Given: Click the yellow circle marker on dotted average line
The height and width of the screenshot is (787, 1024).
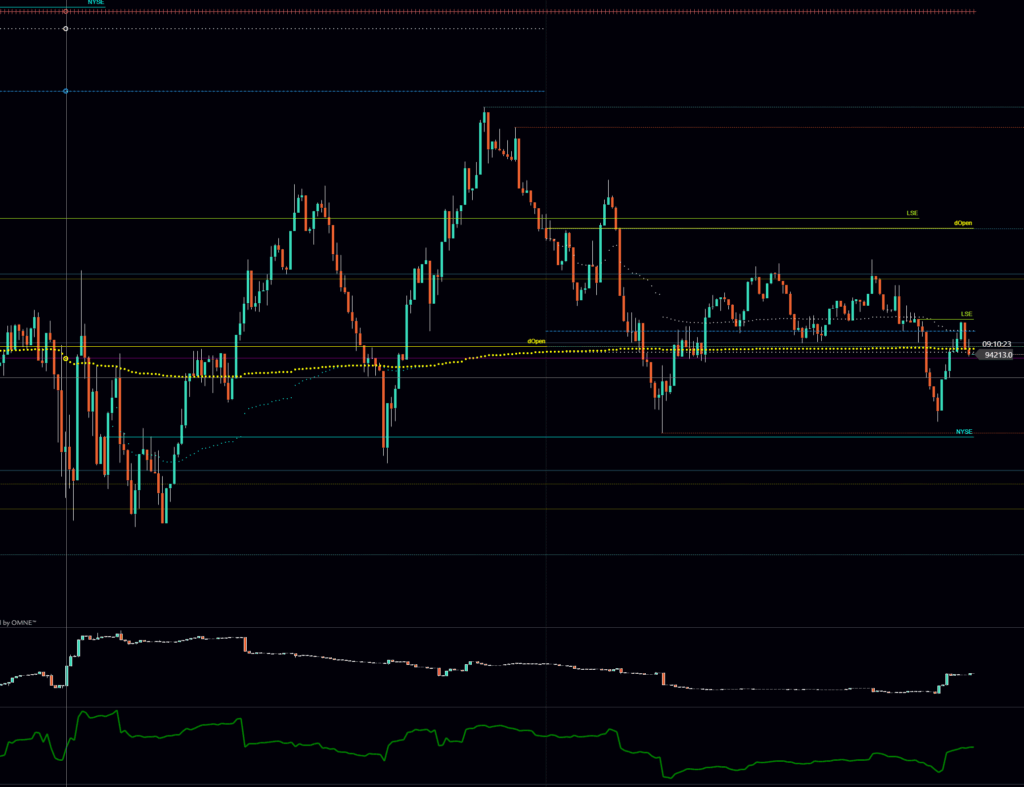Looking at the screenshot, I should pyautogui.click(x=65, y=359).
